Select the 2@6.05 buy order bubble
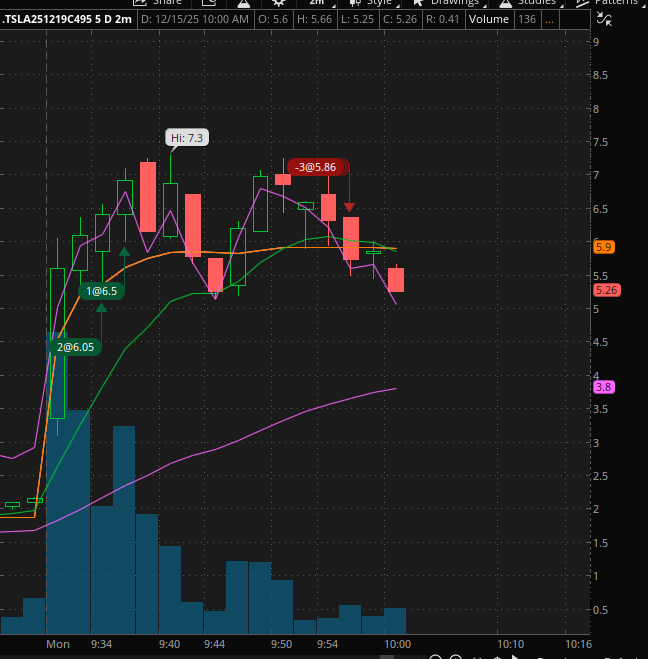Image resolution: width=648 pixels, height=659 pixels. coord(75,347)
